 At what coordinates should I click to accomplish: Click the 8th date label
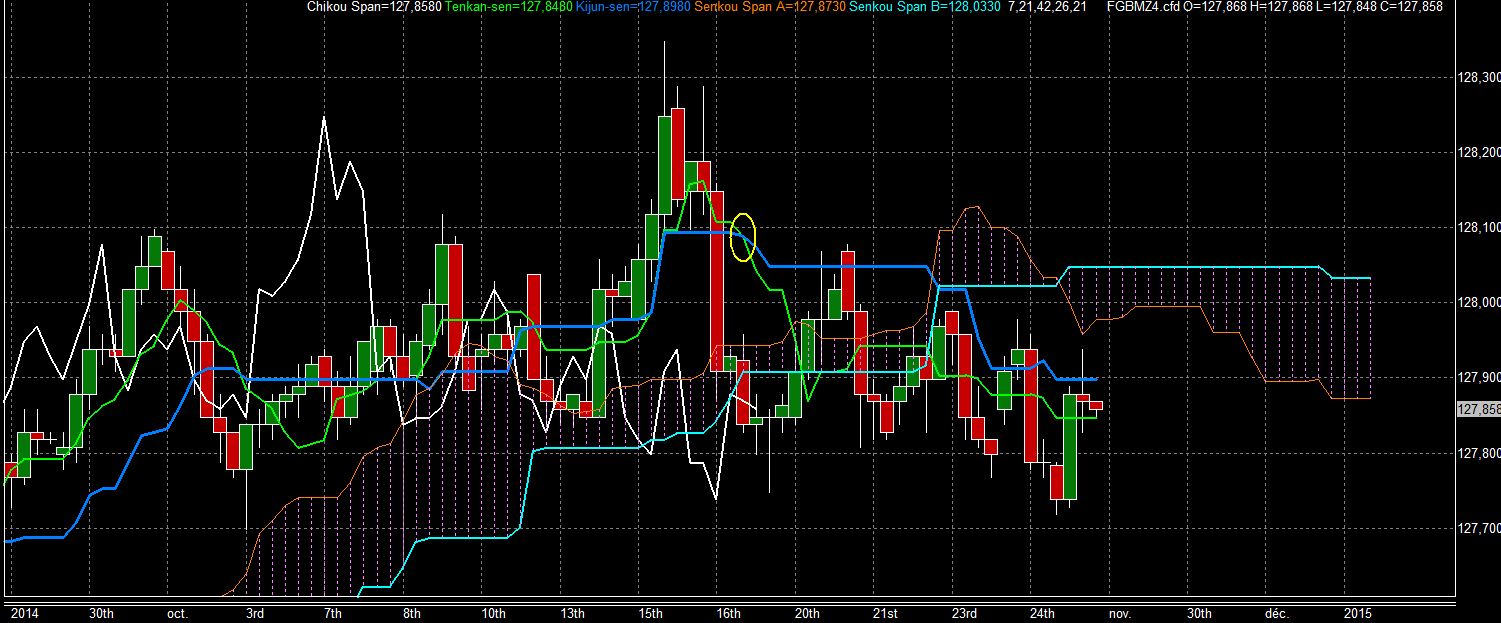coord(411,613)
